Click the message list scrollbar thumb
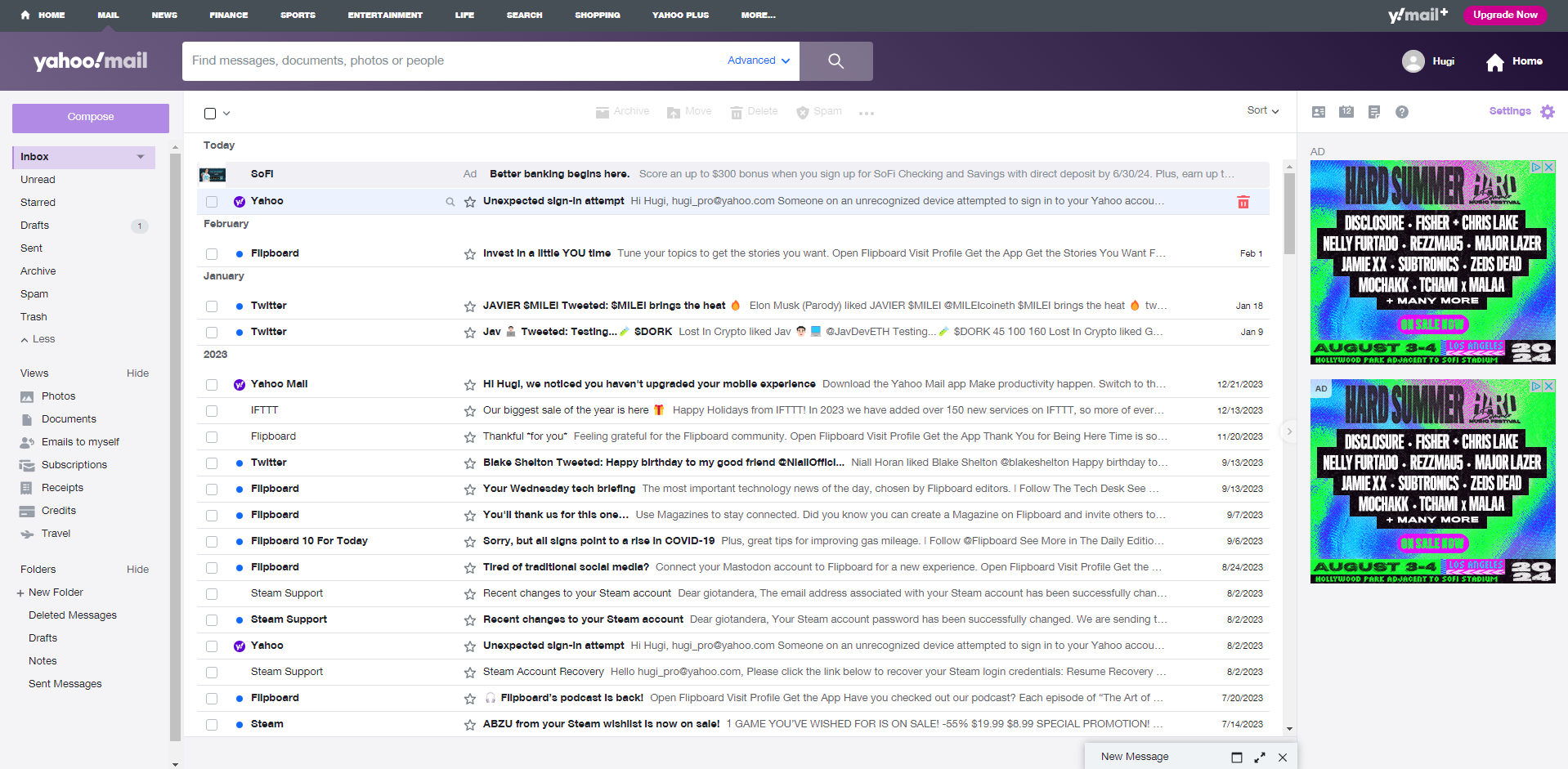 [1289, 213]
